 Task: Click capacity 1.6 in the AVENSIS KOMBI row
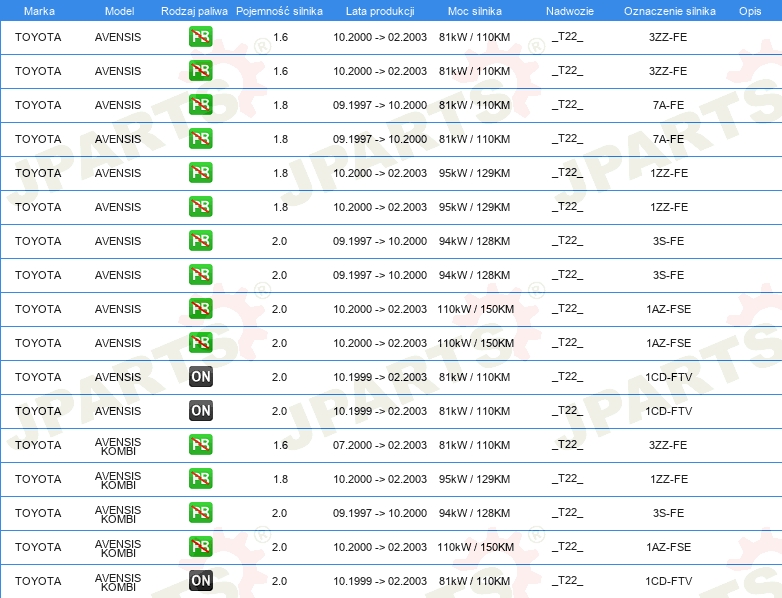(280, 445)
